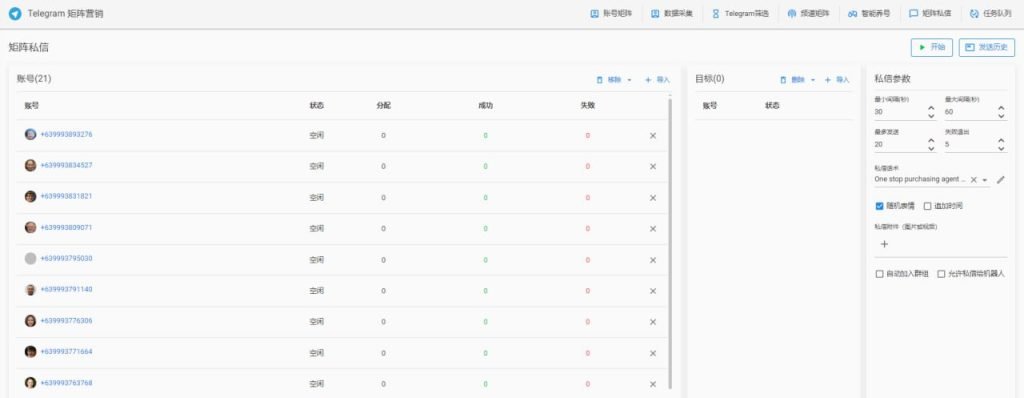The image size is (1024, 398).
Task: Remove account +639993831821 with X icon
Action: click(652, 198)
